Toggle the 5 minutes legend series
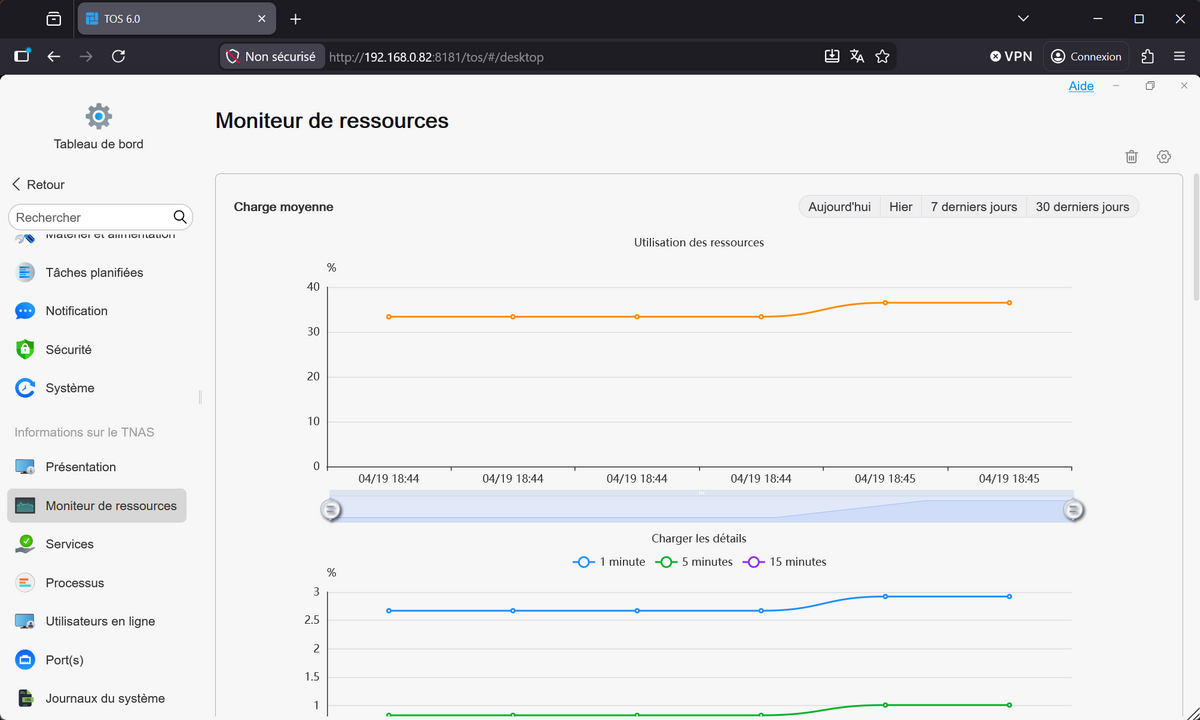Image resolution: width=1200 pixels, height=720 pixels. click(x=694, y=562)
